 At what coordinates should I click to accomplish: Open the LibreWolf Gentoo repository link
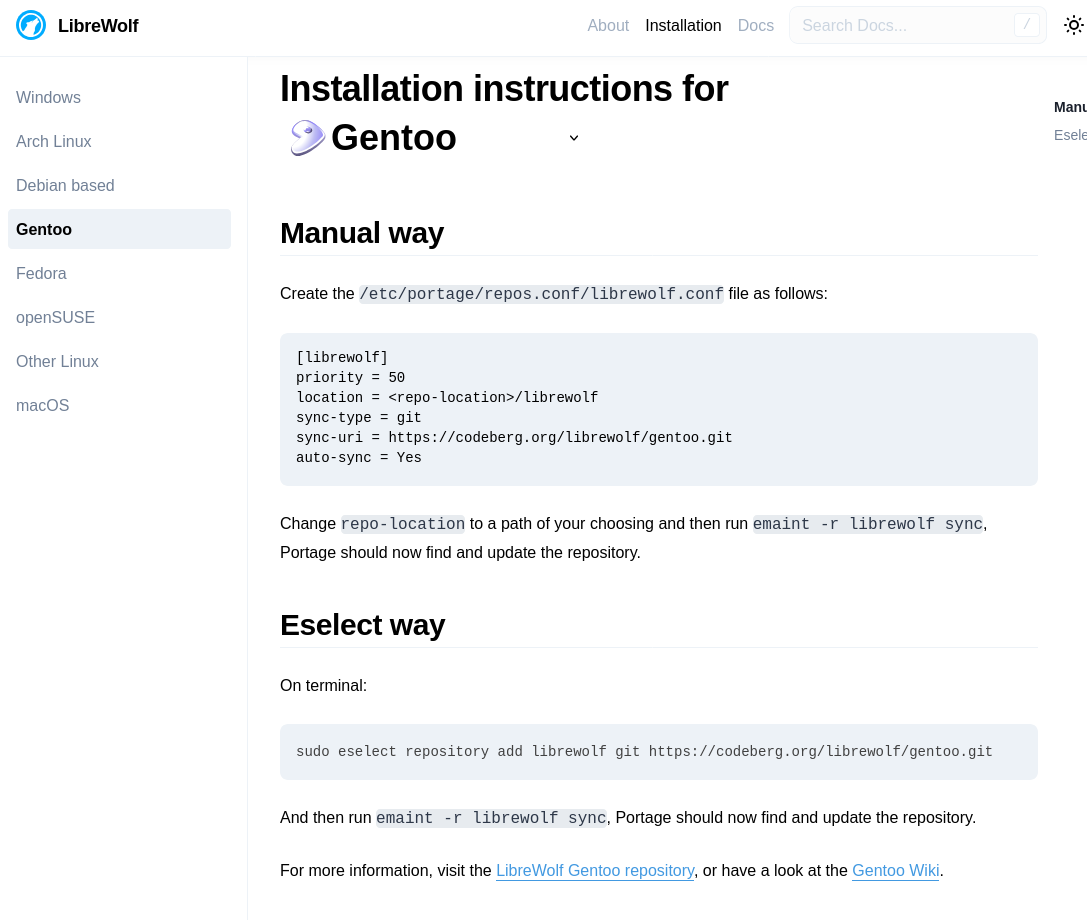pos(595,871)
